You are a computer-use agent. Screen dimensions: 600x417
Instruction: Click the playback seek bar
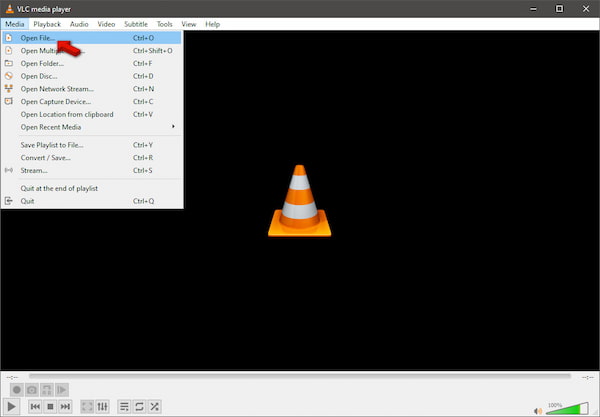pyautogui.click(x=300, y=376)
